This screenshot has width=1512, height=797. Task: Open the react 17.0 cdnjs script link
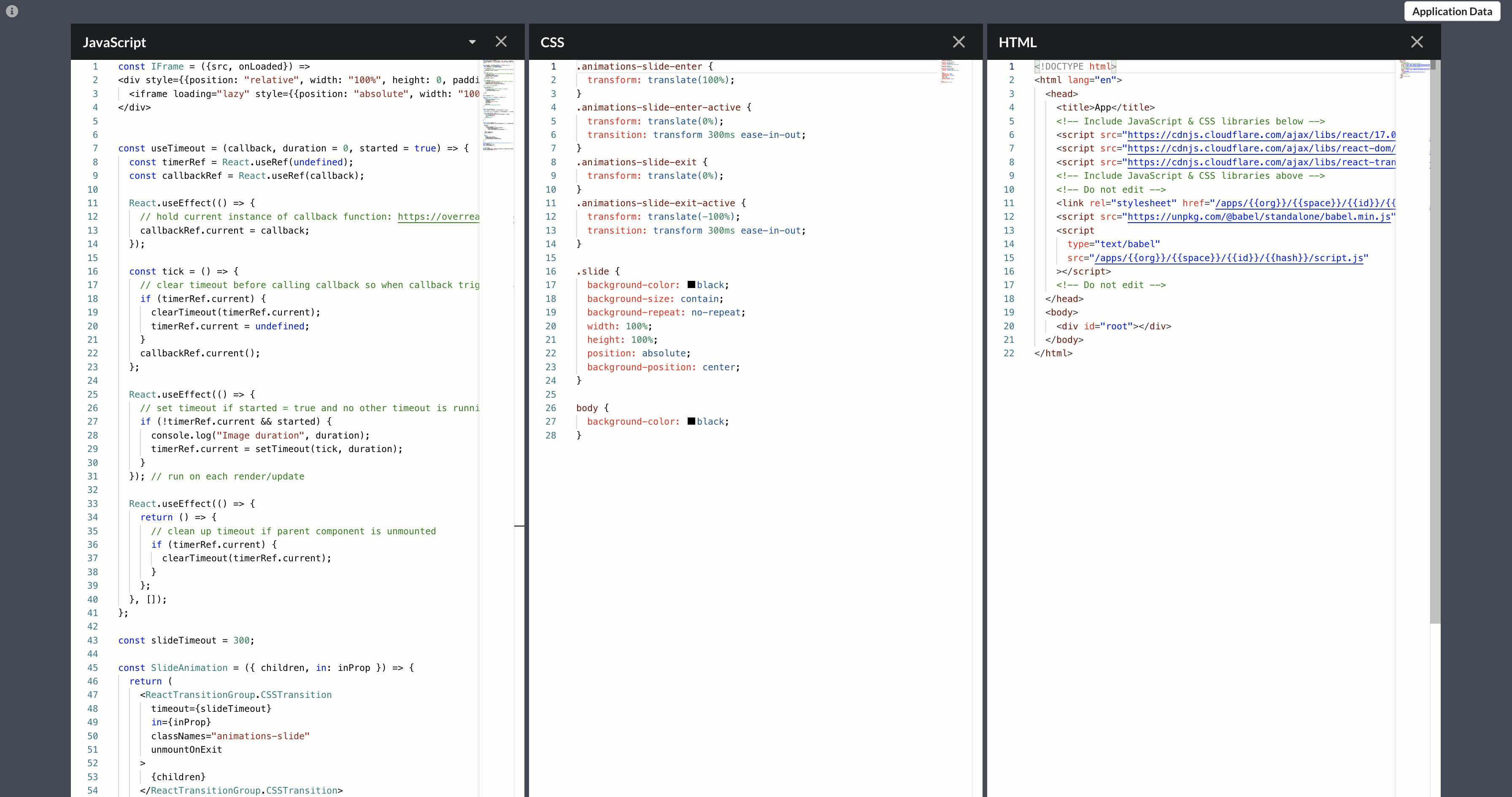(1261, 135)
